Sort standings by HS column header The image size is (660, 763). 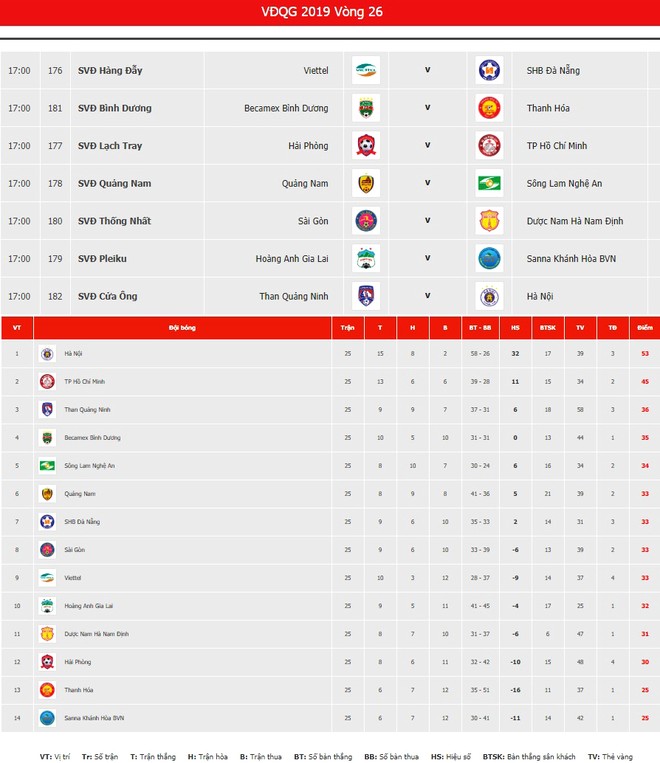[515, 327]
